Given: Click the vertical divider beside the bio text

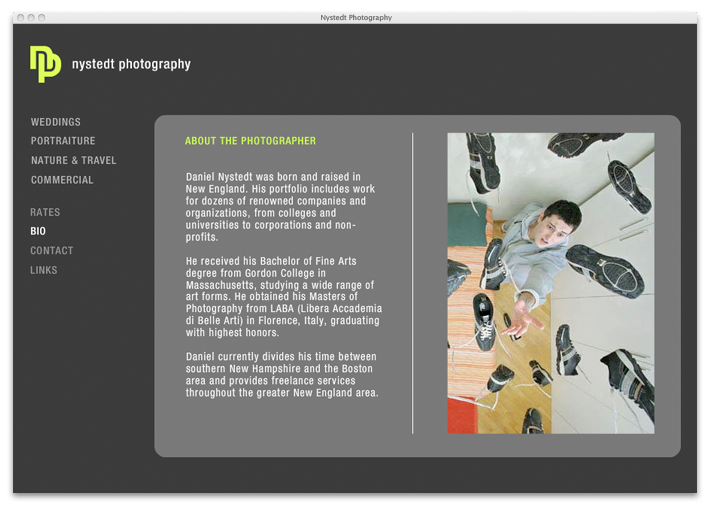Looking at the screenshot, I should (412, 283).
